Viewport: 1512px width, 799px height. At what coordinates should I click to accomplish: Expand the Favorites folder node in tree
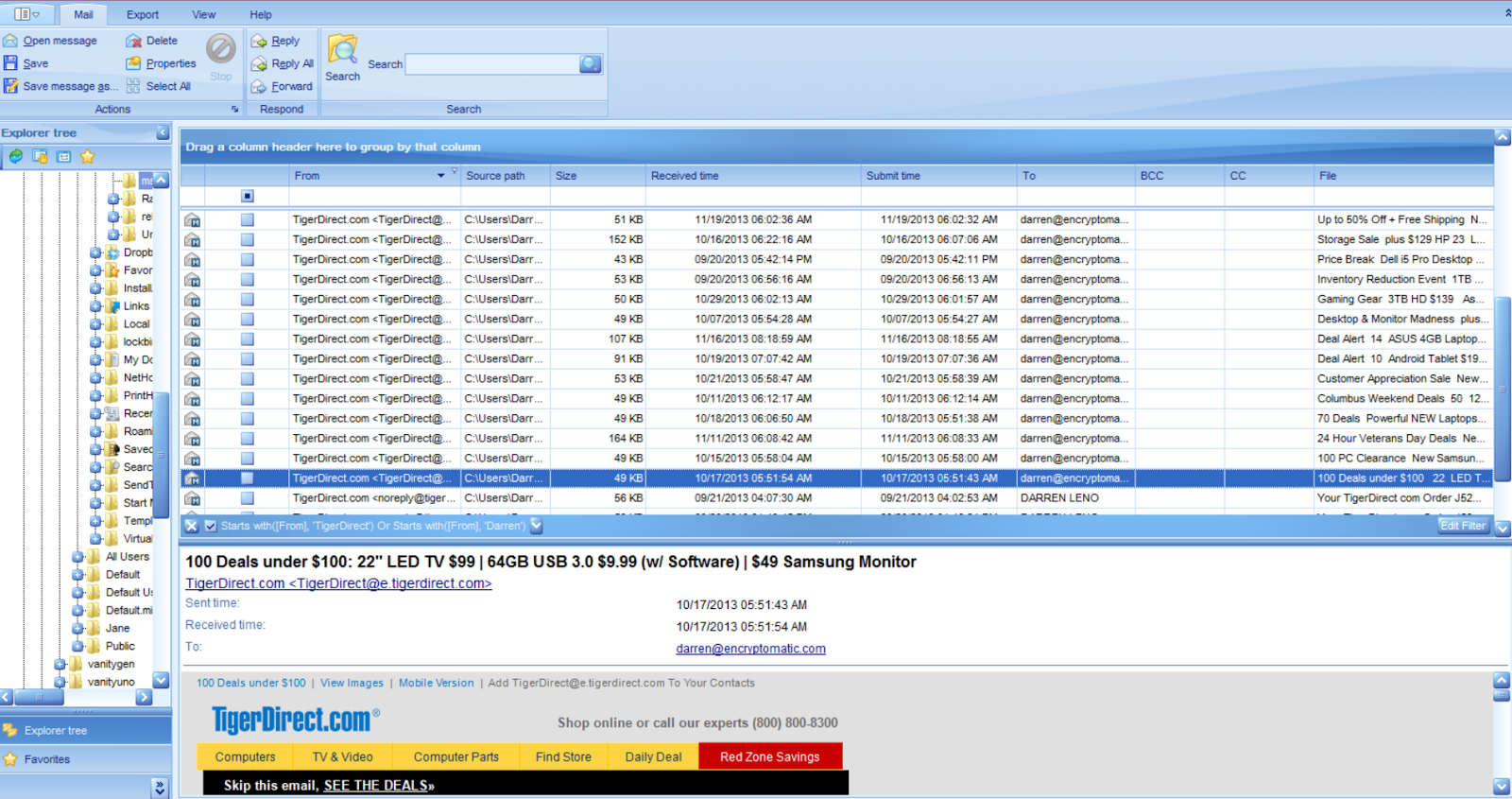coord(95,270)
